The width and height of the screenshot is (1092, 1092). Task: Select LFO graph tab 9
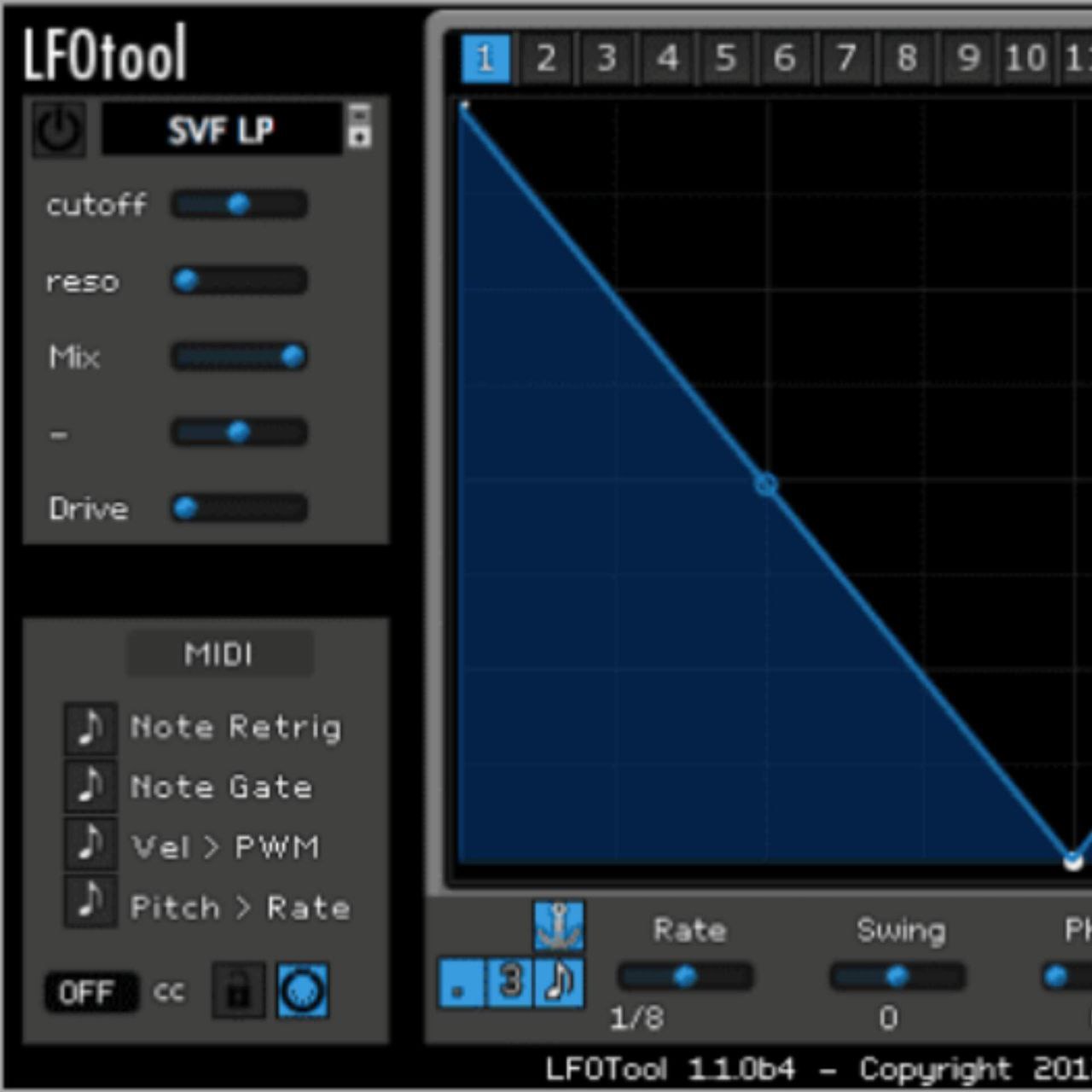tap(967, 58)
